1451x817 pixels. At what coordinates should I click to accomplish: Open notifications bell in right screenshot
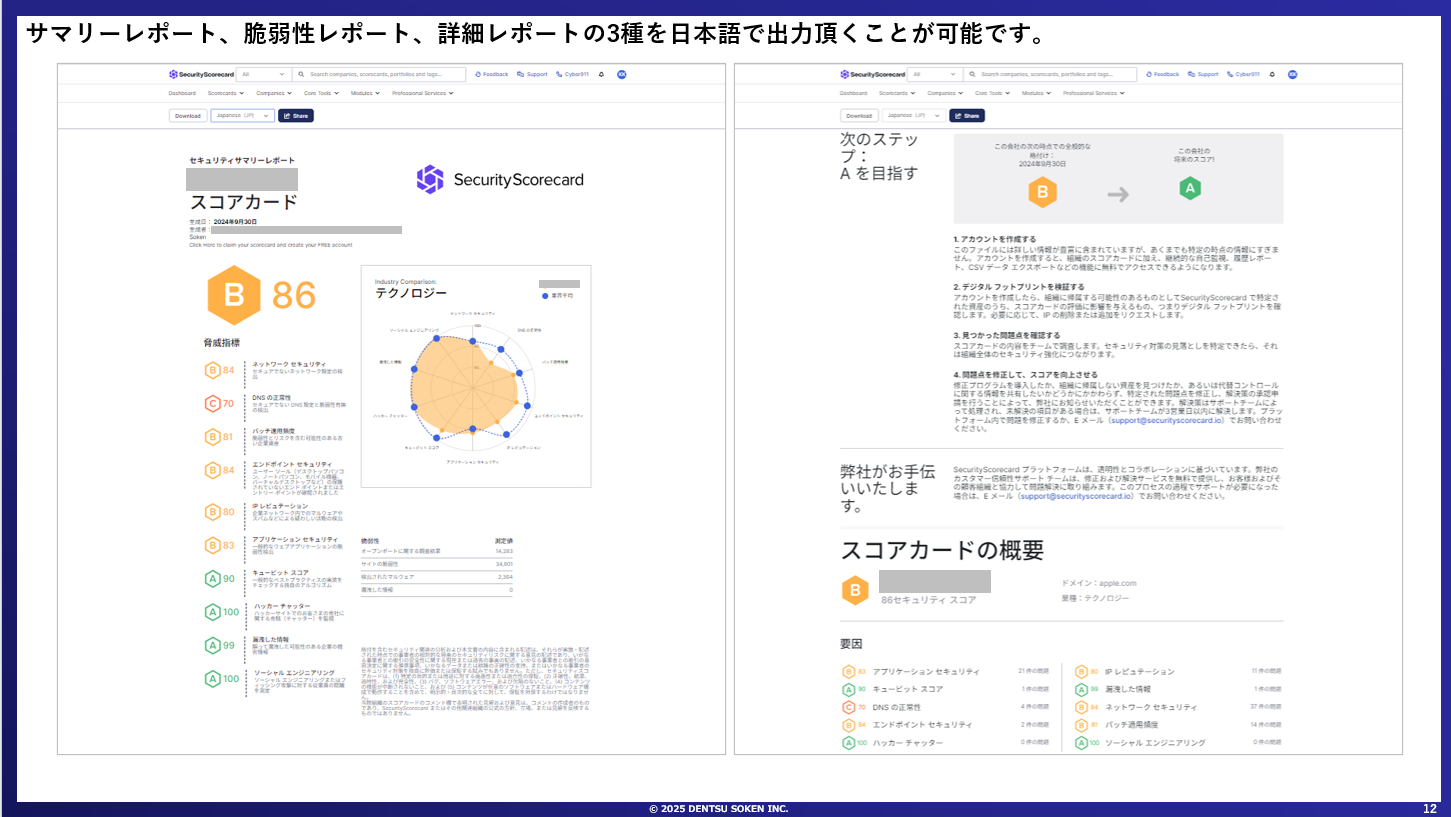(x=1272, y=74)
